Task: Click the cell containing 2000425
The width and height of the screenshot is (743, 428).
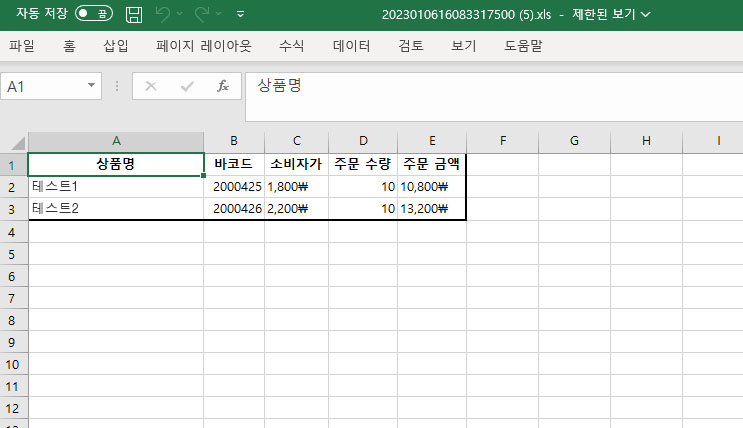Action: coord(234,187)
